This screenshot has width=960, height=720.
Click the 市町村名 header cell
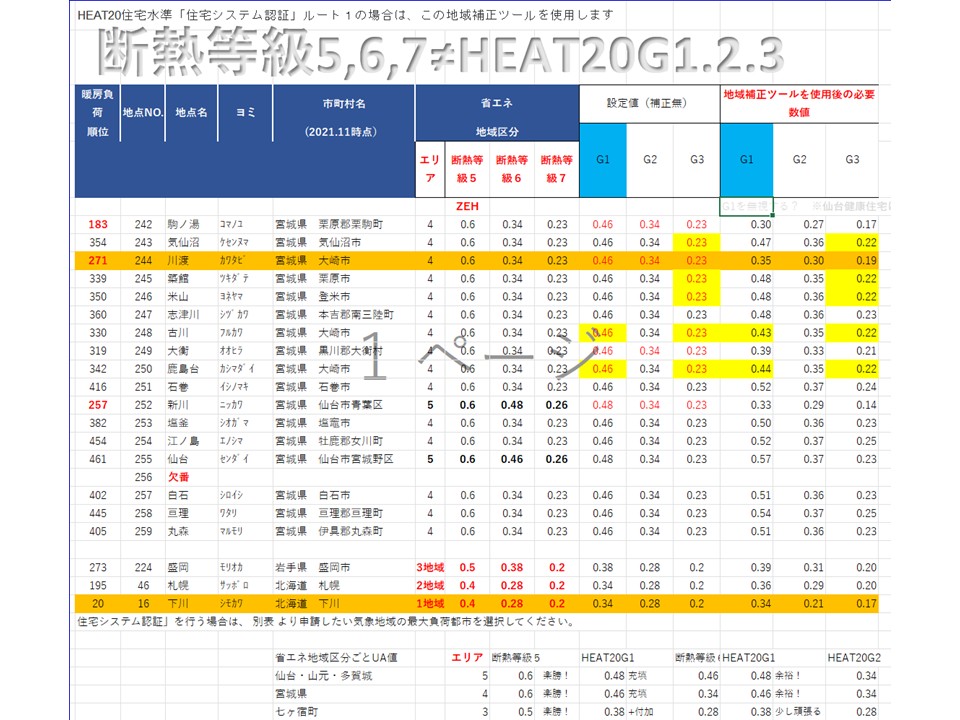(342, 113)
